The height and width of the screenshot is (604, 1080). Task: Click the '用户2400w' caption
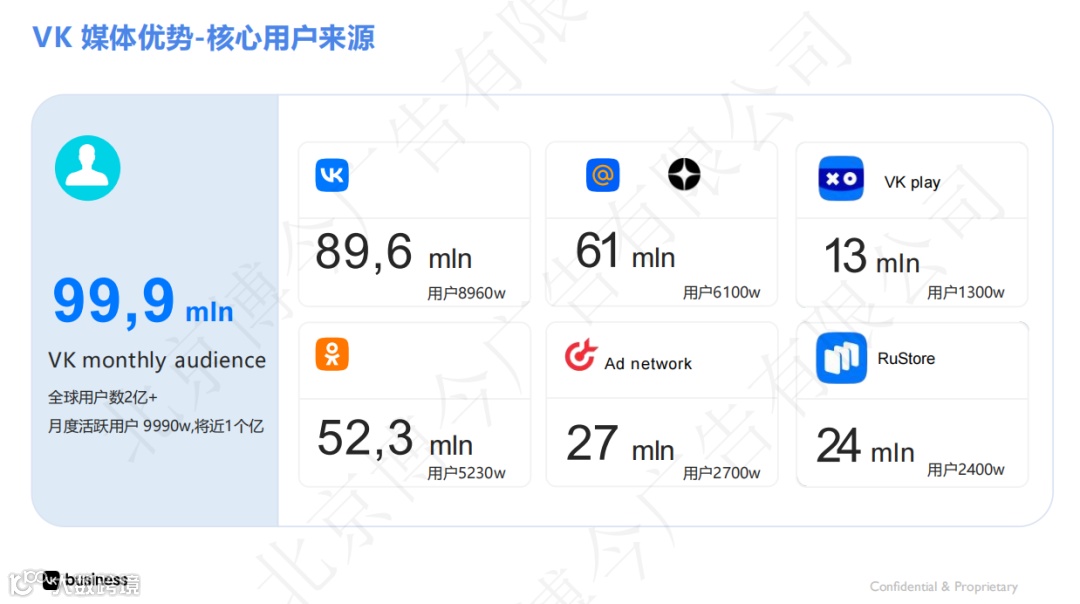[x=966, y=470]
